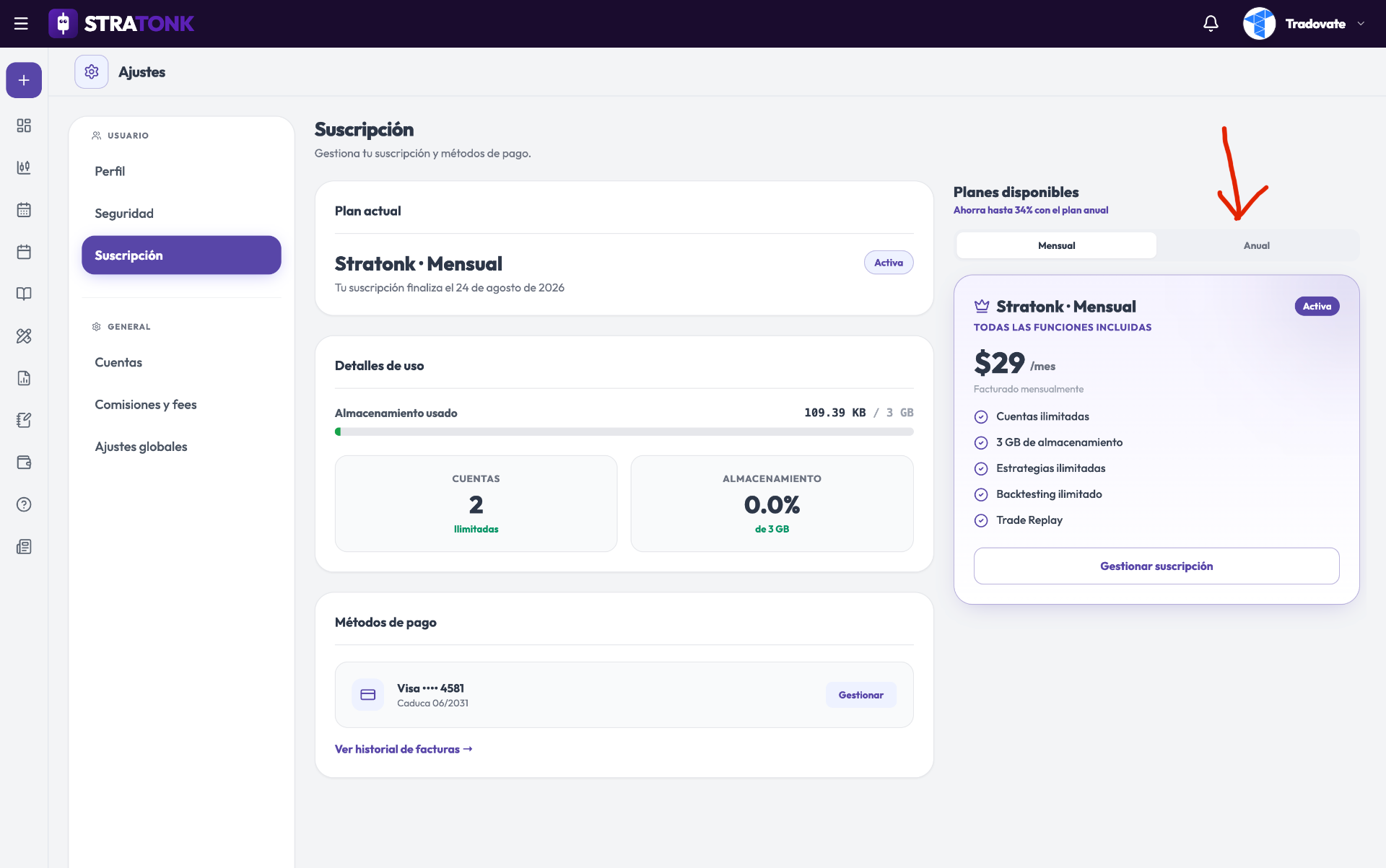The width and height of the screenshot is (1386, 868).
Task: Expand the Tradovate account dropdown chevron
Action: (x=1361, y=24)
